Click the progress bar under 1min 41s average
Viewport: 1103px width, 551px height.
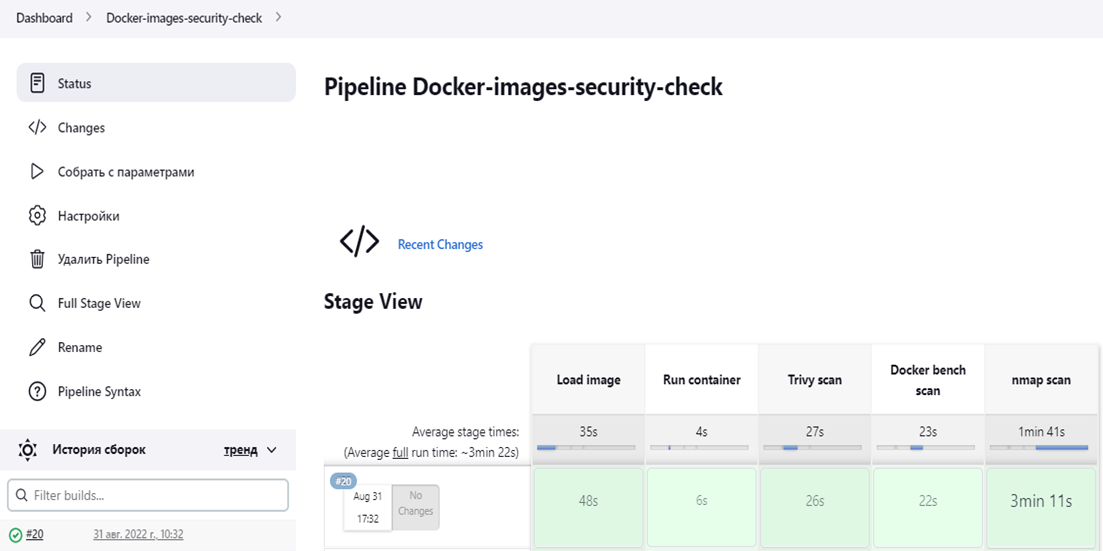(x=1039, y=447)
